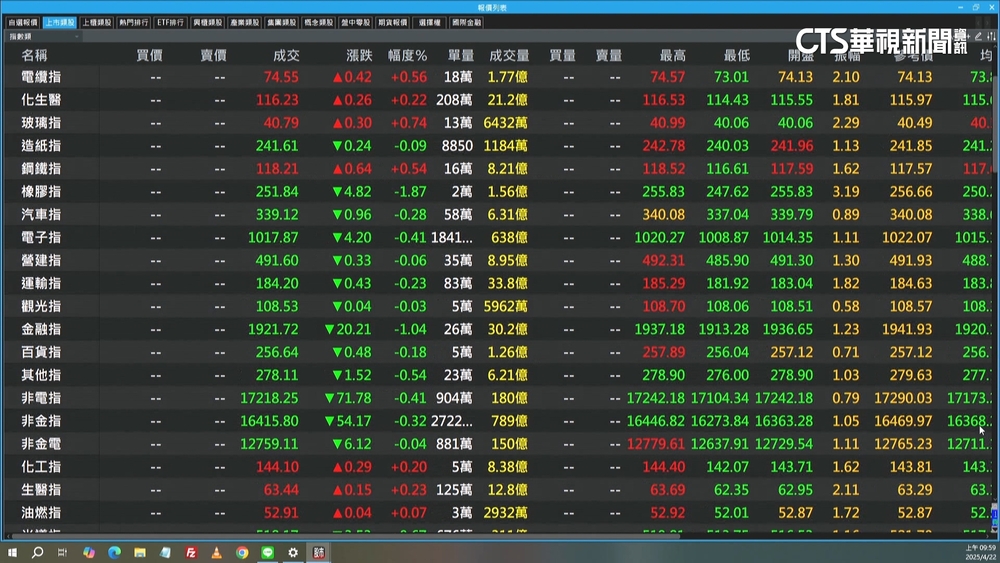Screen dimensions: 1000x563
Task: Launch VLC media player from taskbar
Action: (217, 552)
